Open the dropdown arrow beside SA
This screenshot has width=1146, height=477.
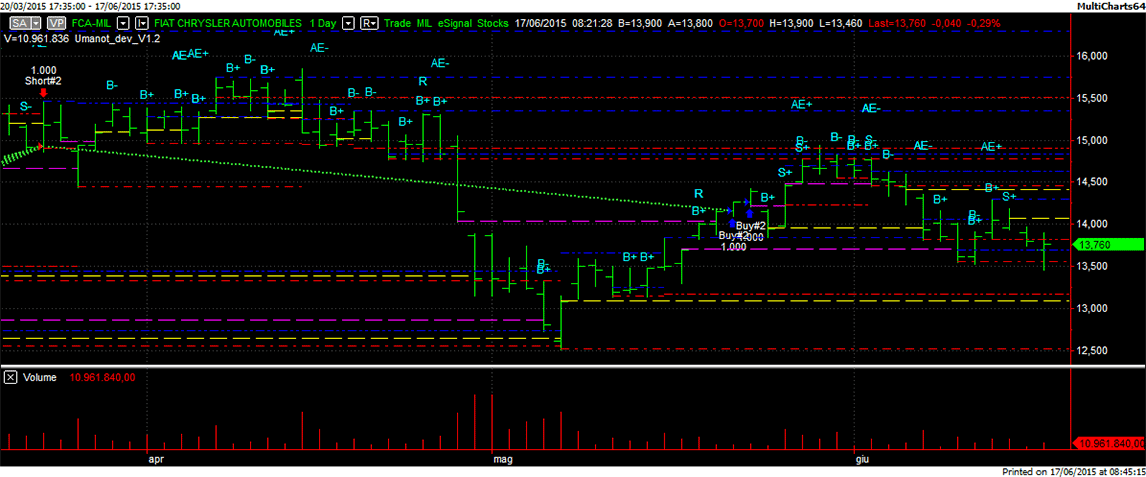coord(37,22)
